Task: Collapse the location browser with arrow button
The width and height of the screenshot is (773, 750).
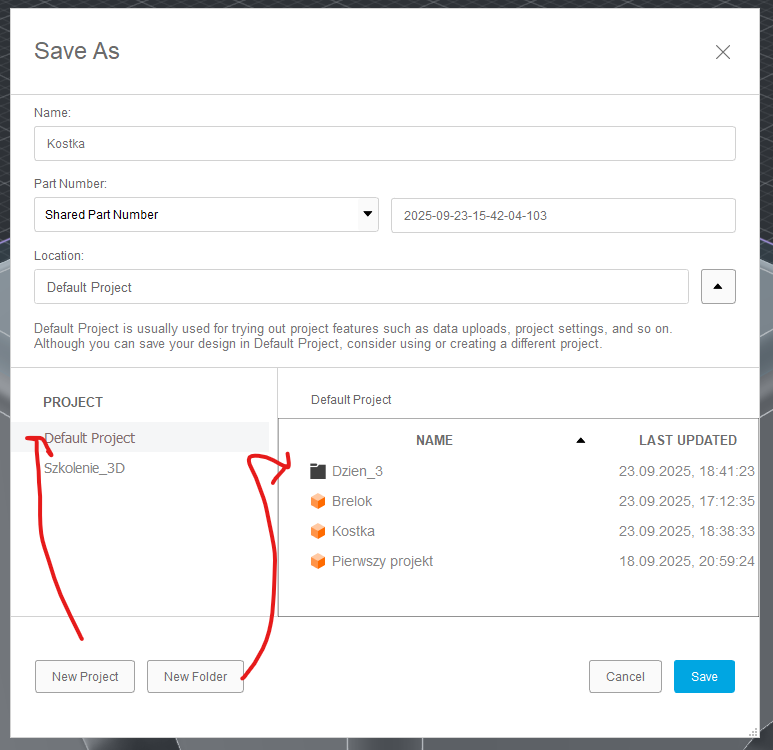Action: pos(718,287)
